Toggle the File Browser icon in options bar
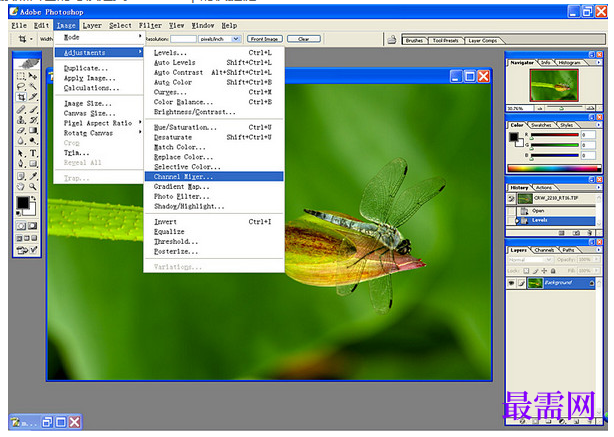Image resolution: width=614 pixels, height=437 pixels. tap(392, 39)
